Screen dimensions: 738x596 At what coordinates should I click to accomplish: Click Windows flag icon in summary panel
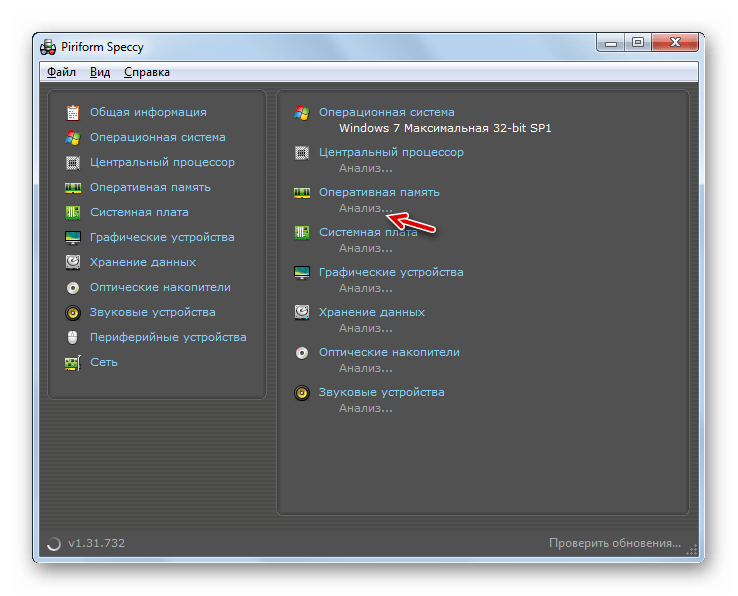tap(302, 113)
